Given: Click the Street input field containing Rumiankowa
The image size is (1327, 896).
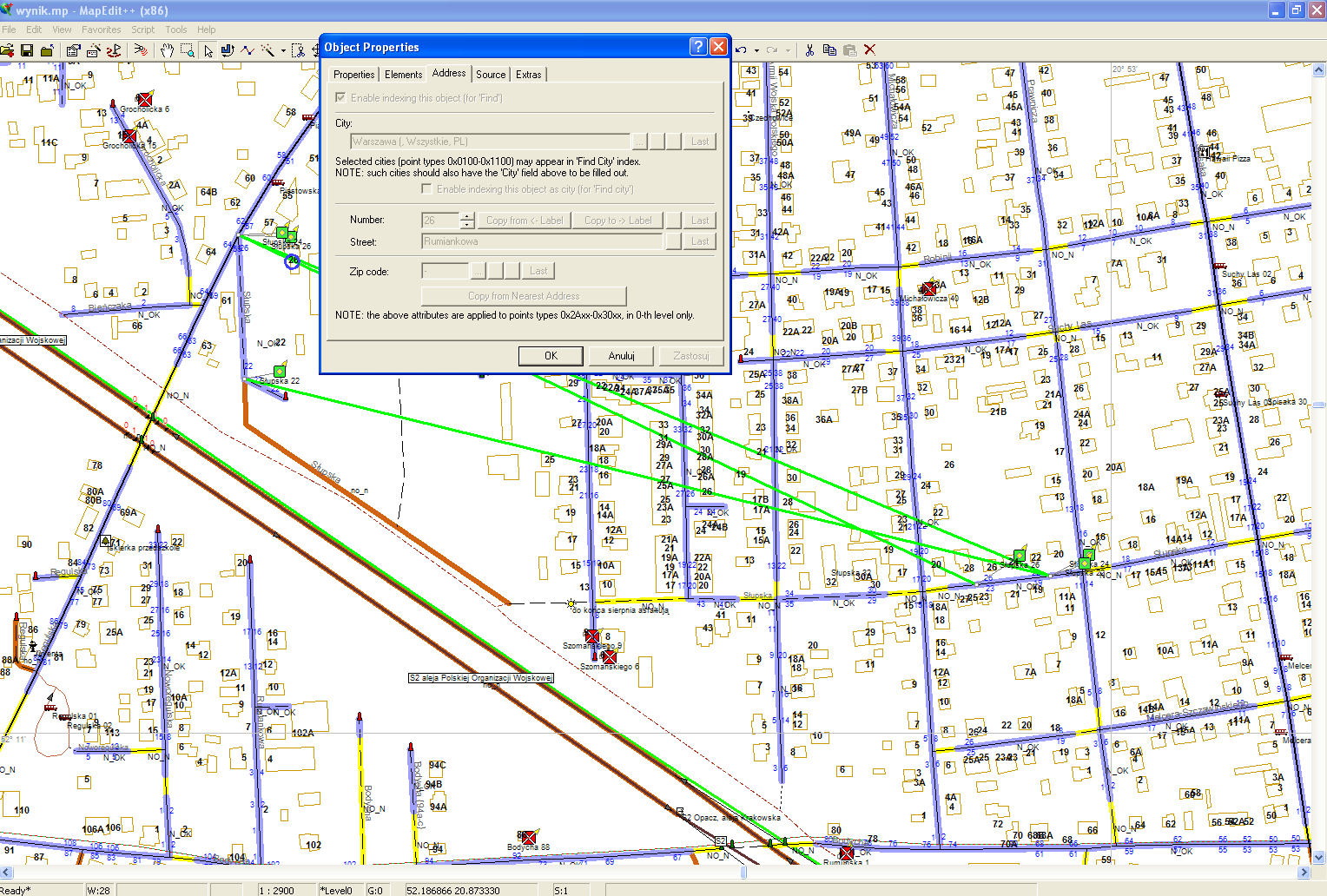Looking at the screenshot, I should [543, 241].
